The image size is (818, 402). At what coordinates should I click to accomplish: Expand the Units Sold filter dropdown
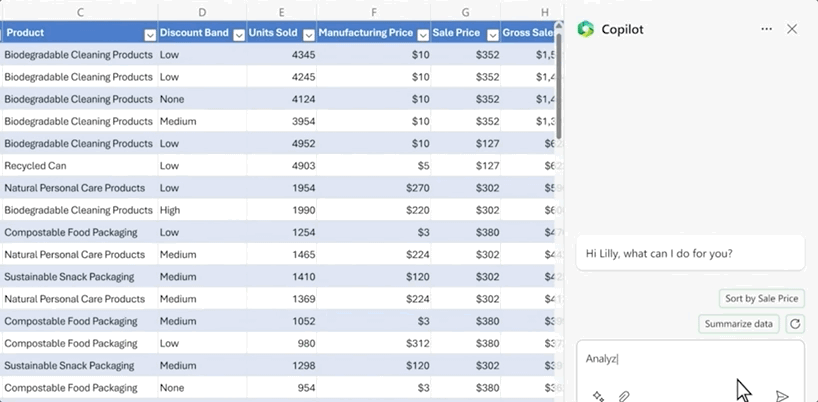click(x=308, y=34)
